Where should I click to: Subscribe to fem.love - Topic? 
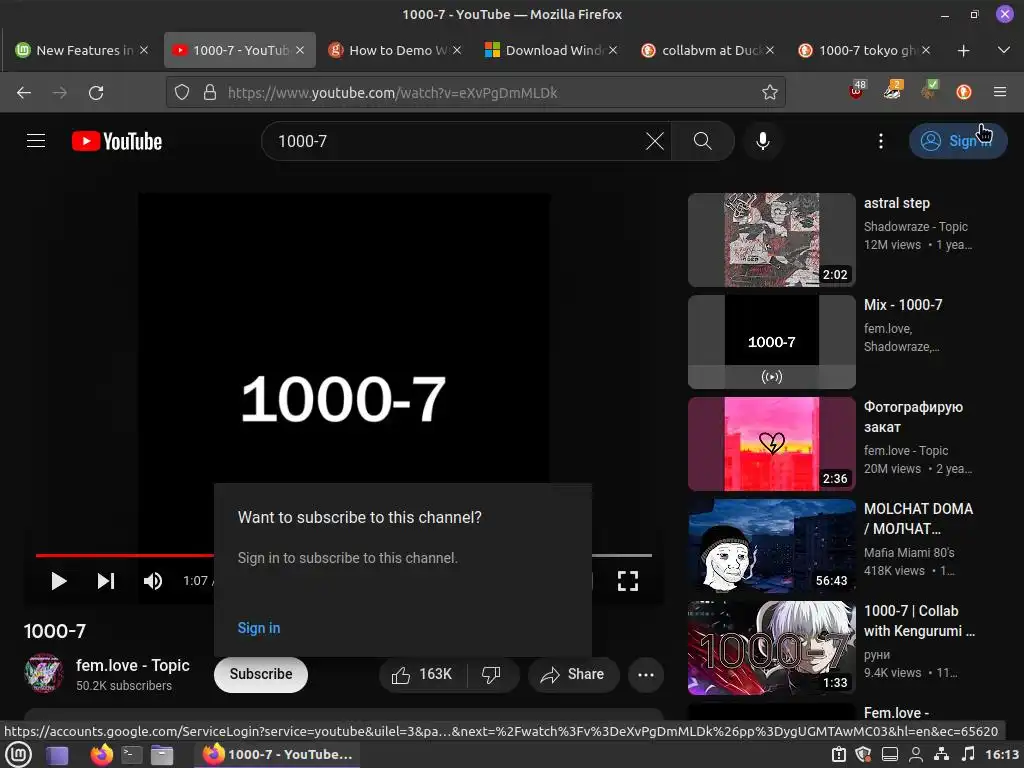[x=261, y=674]
